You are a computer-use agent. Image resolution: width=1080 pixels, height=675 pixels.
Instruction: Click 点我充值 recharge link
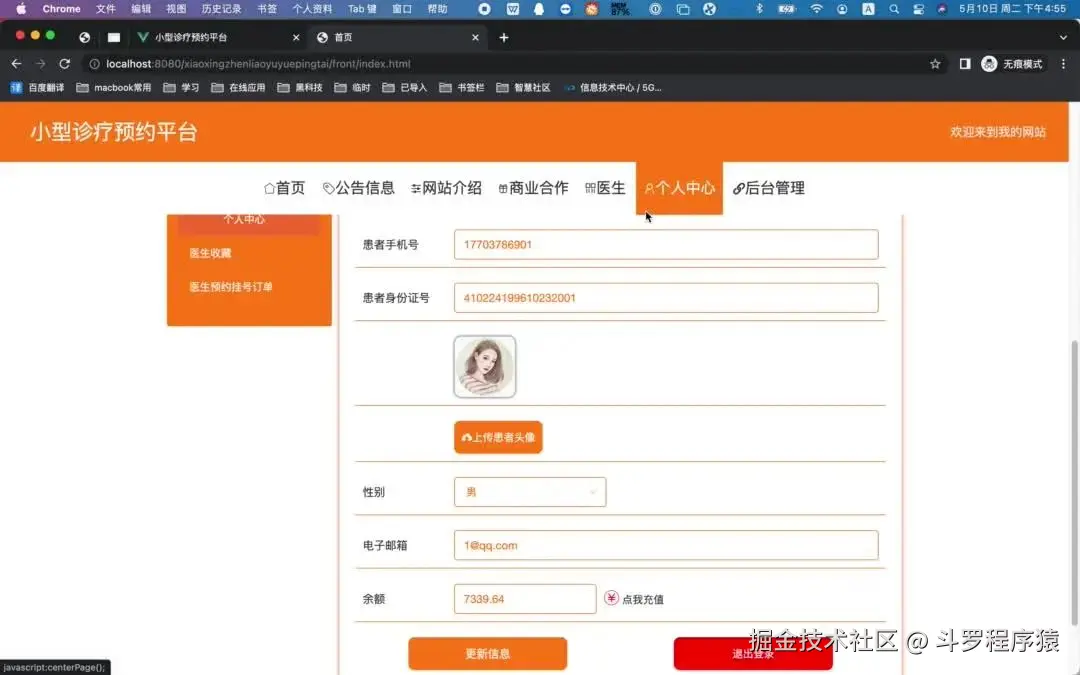643,600
